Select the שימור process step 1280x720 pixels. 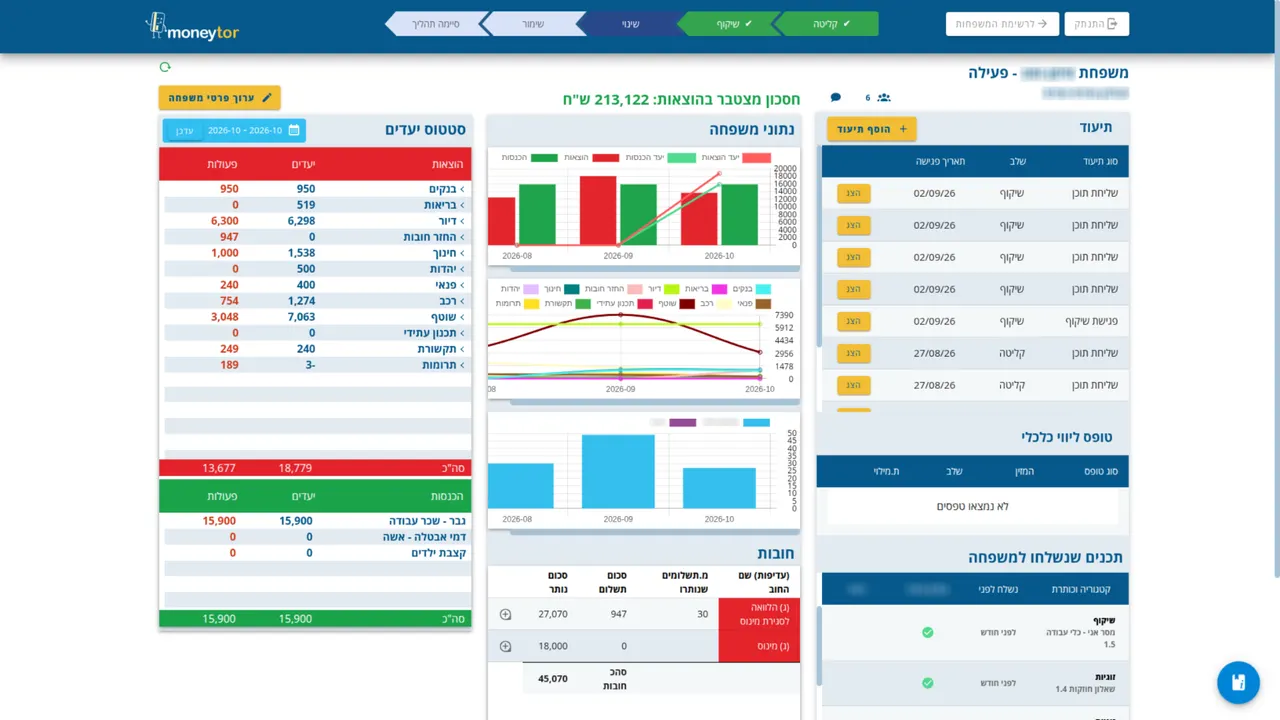533,24
